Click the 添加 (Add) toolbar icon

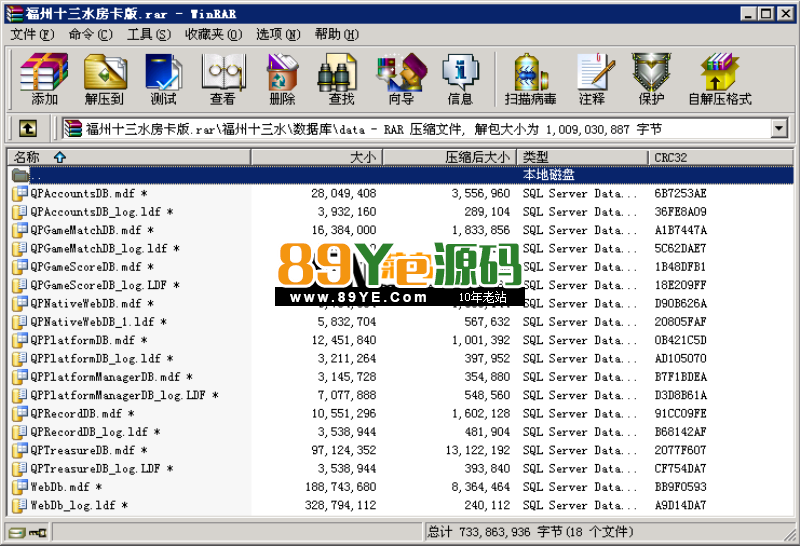[44, 79]
